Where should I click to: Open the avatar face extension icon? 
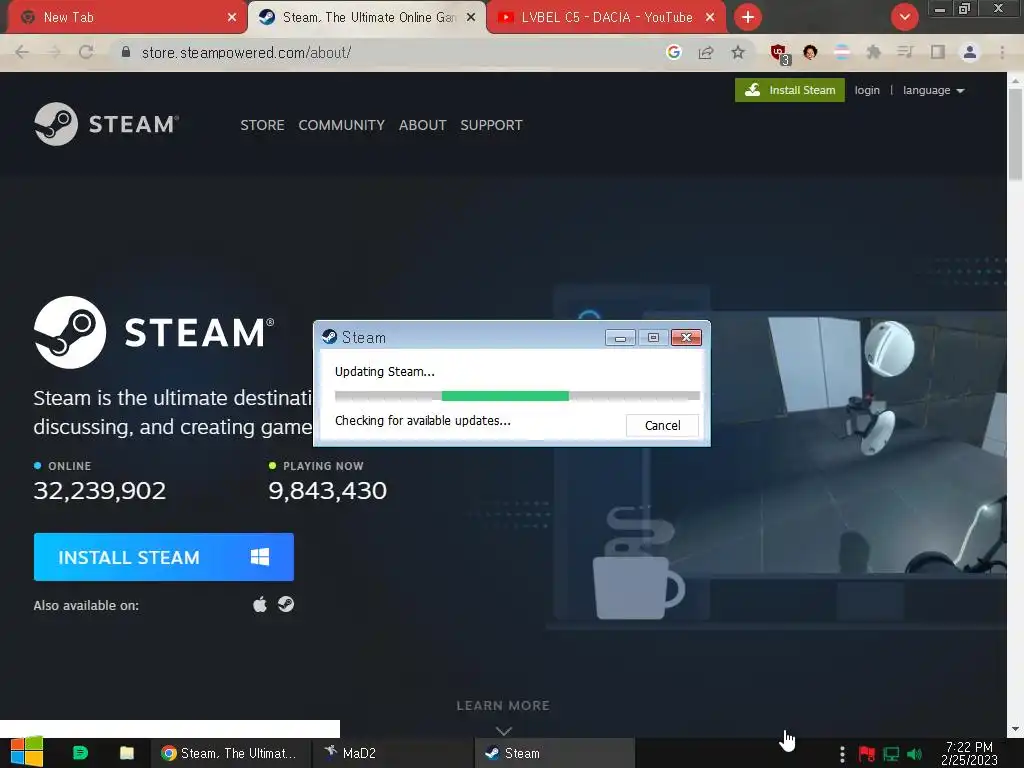click(810, 52)
